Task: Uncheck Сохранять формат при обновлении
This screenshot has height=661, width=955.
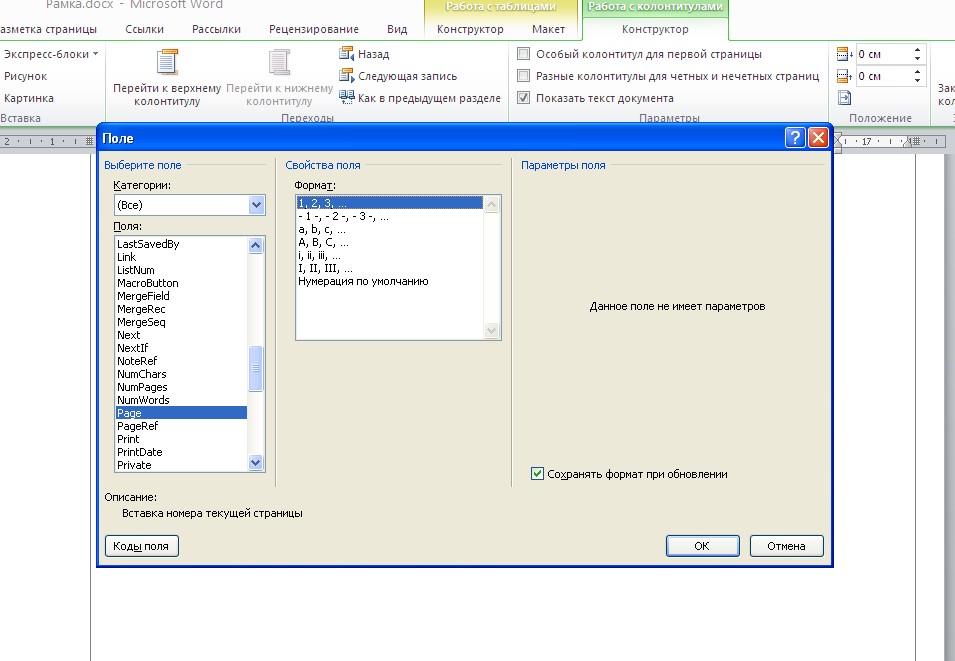Action: click(x=538, y=474)
